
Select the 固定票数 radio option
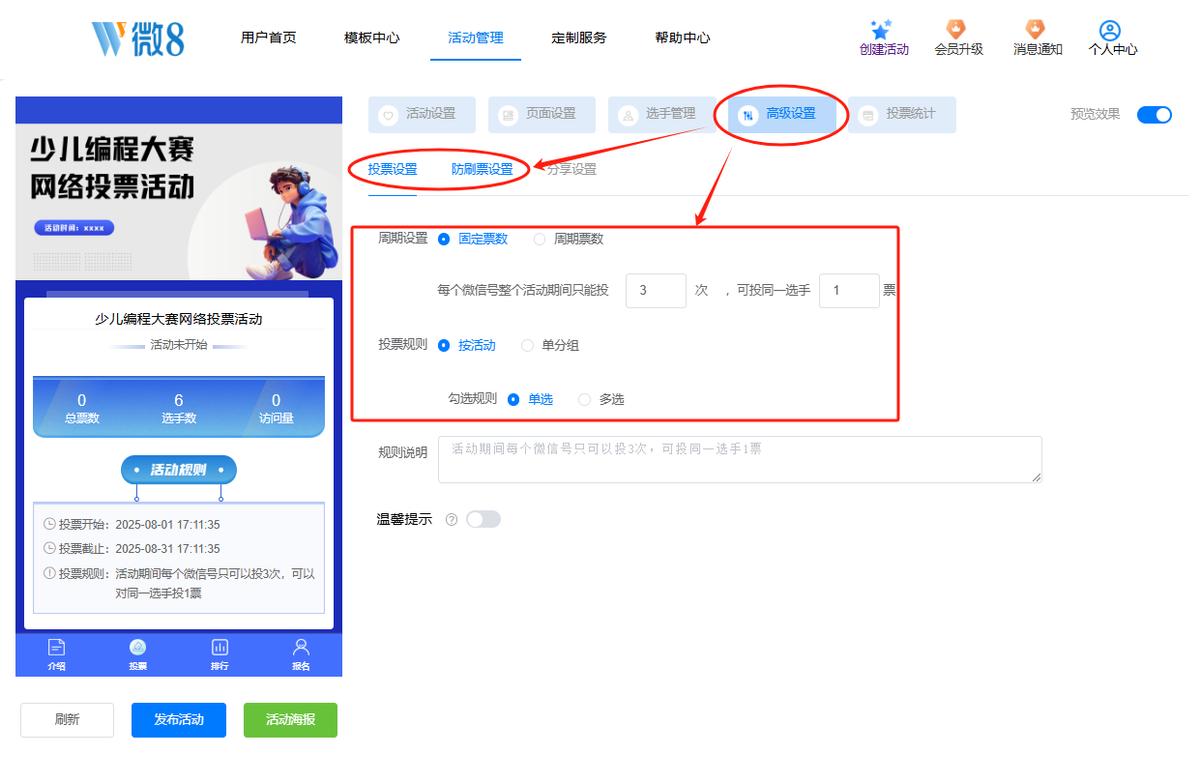pyautogui.click(x=444, y=239)
